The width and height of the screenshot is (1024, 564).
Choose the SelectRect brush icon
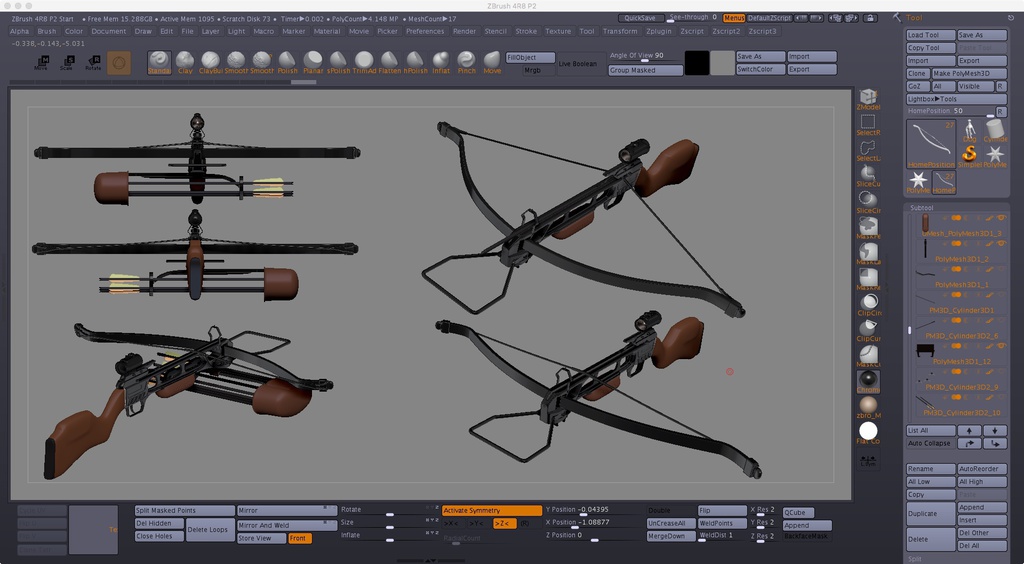(868, 125)
